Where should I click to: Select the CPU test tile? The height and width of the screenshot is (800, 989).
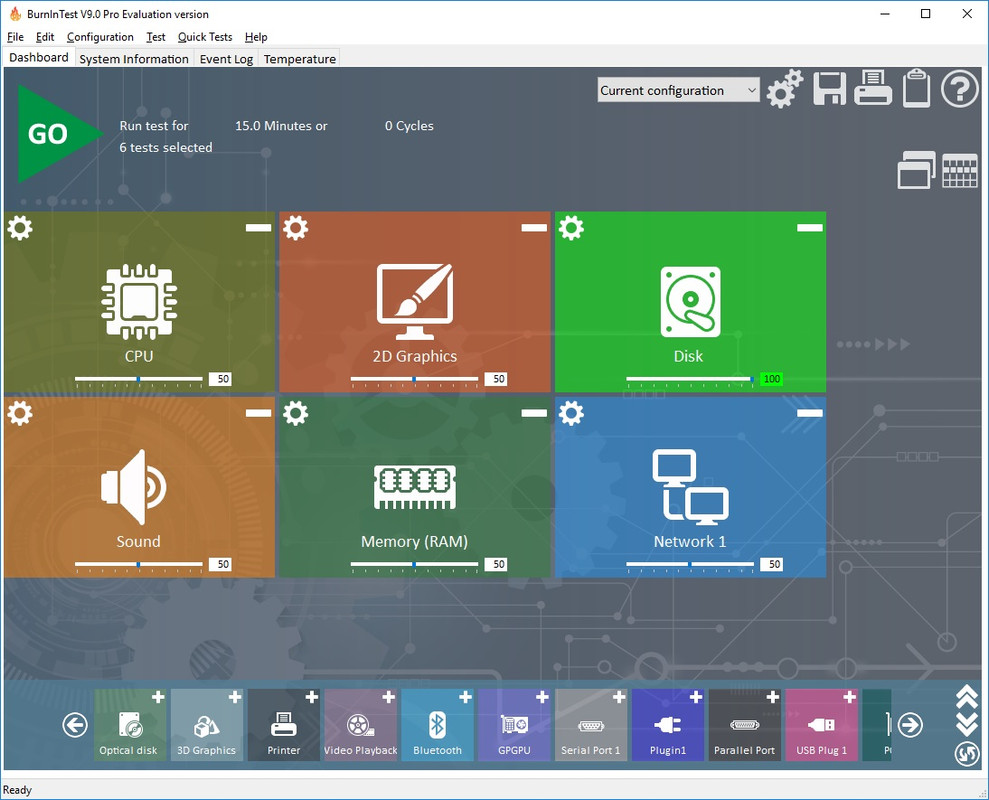[139, 302]
